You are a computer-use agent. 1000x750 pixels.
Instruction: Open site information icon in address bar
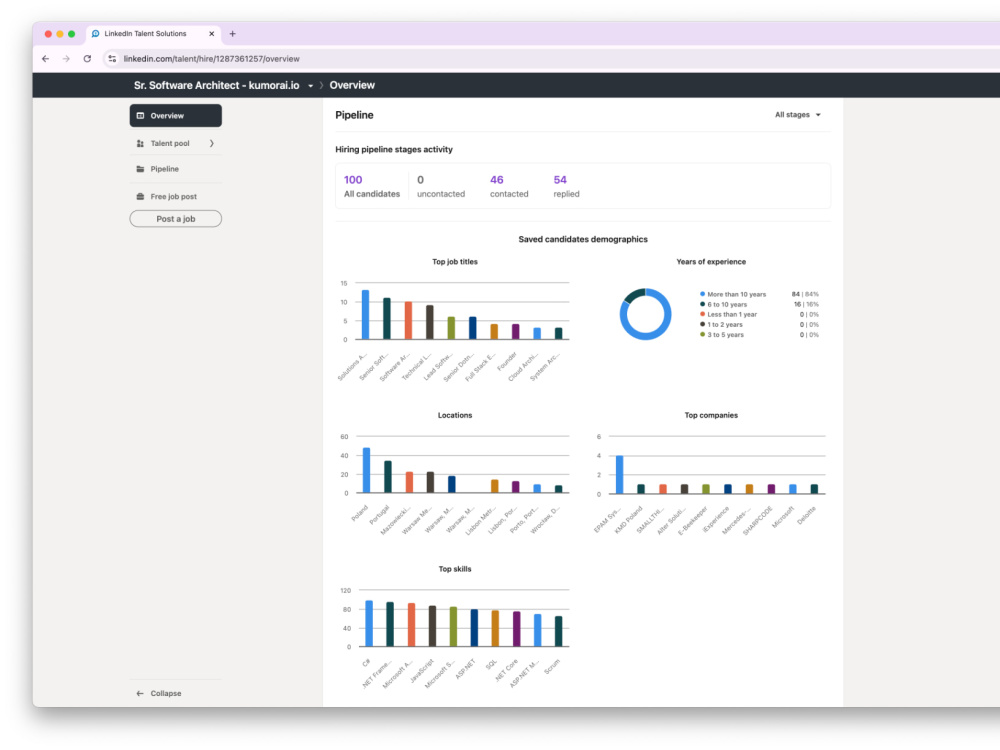click(x=112, y=59)
